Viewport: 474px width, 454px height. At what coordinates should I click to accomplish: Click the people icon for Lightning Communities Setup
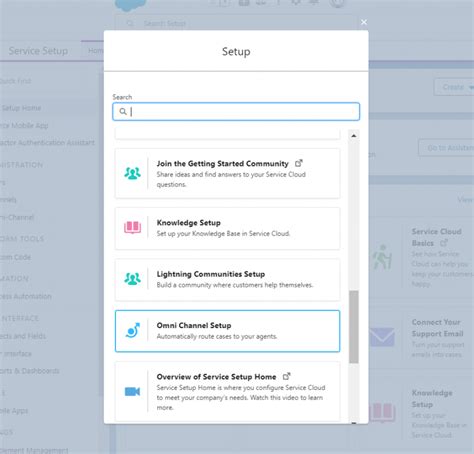pos(132,279)
